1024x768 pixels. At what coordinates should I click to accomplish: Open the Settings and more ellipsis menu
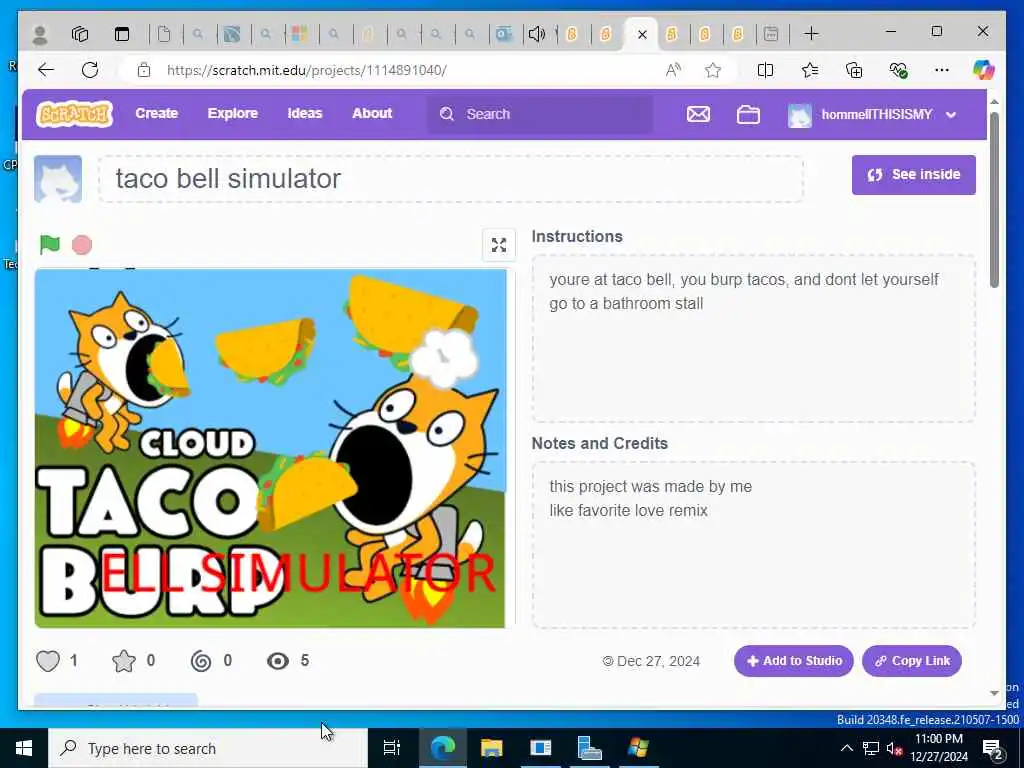(x=942, y=70)
